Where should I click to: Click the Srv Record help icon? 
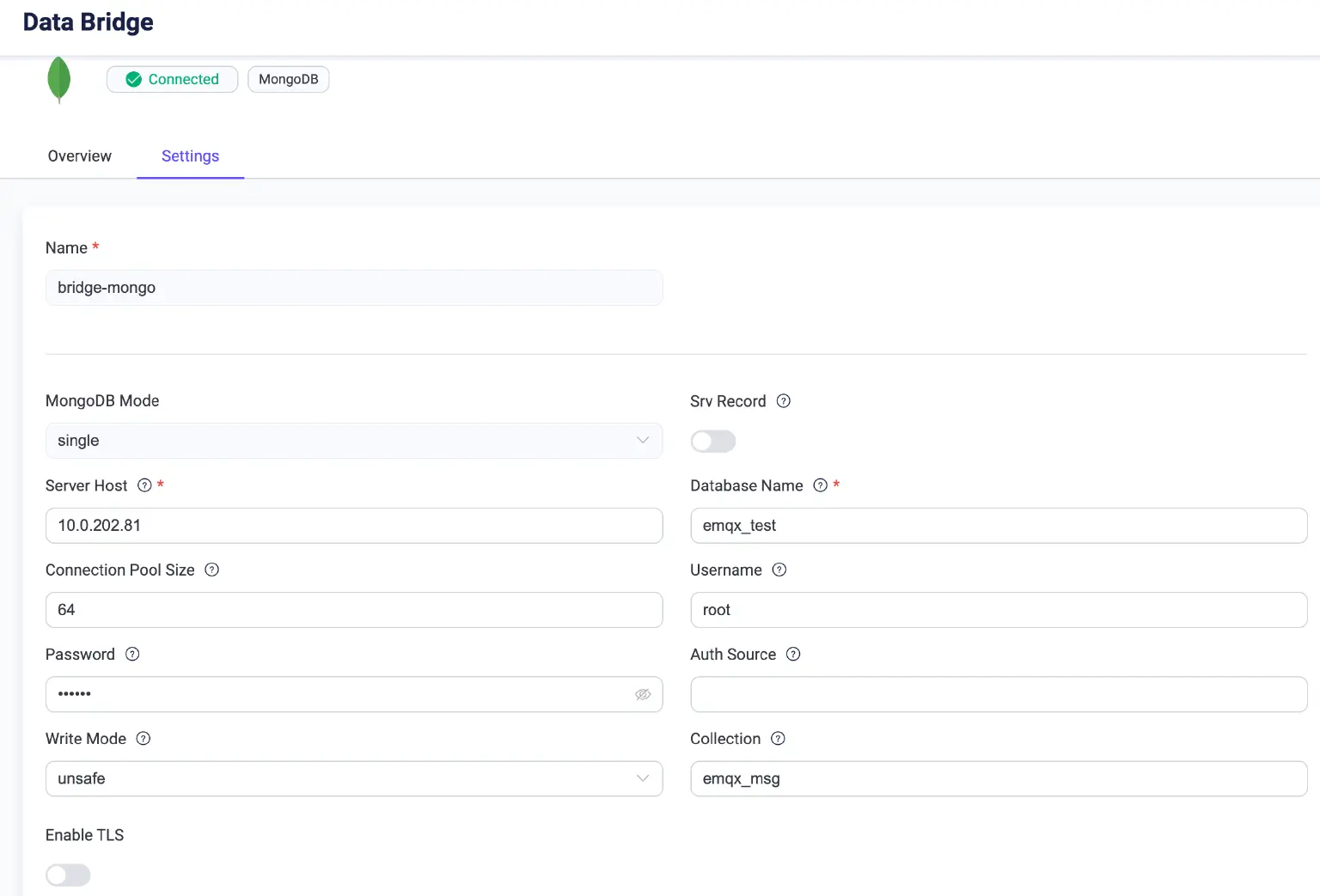784,401
